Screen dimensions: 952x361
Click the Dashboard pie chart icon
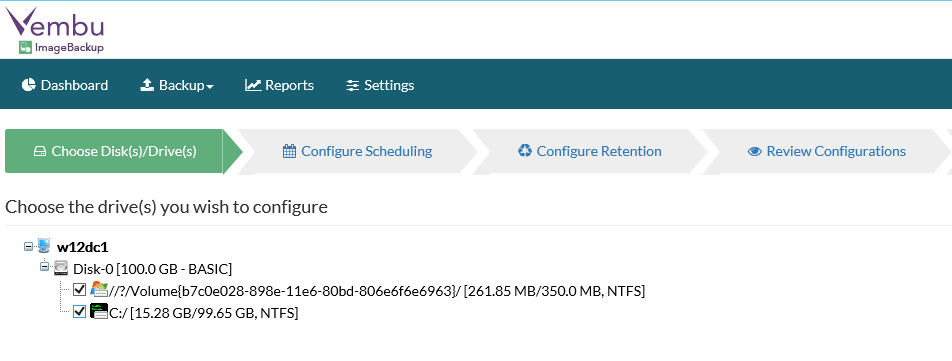point(29,85)
